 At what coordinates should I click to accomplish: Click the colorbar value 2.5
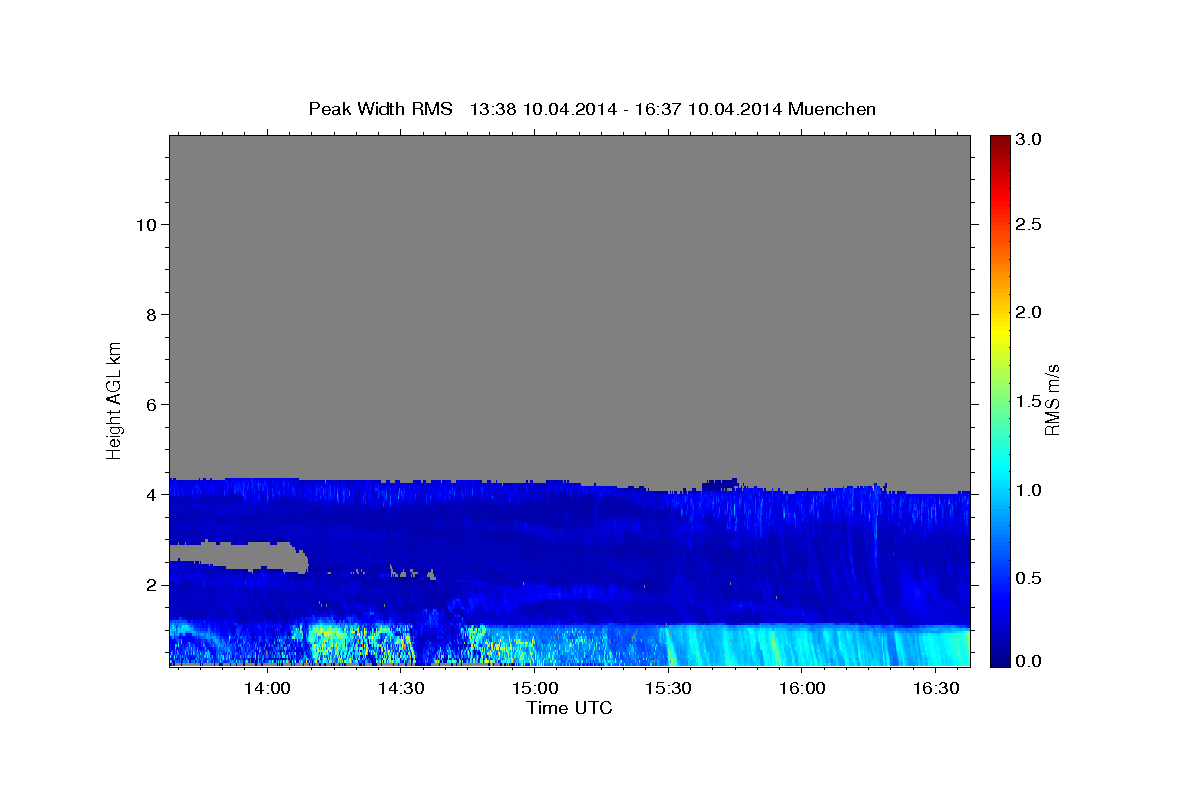pyautogui.click(x=1029, y=225)
